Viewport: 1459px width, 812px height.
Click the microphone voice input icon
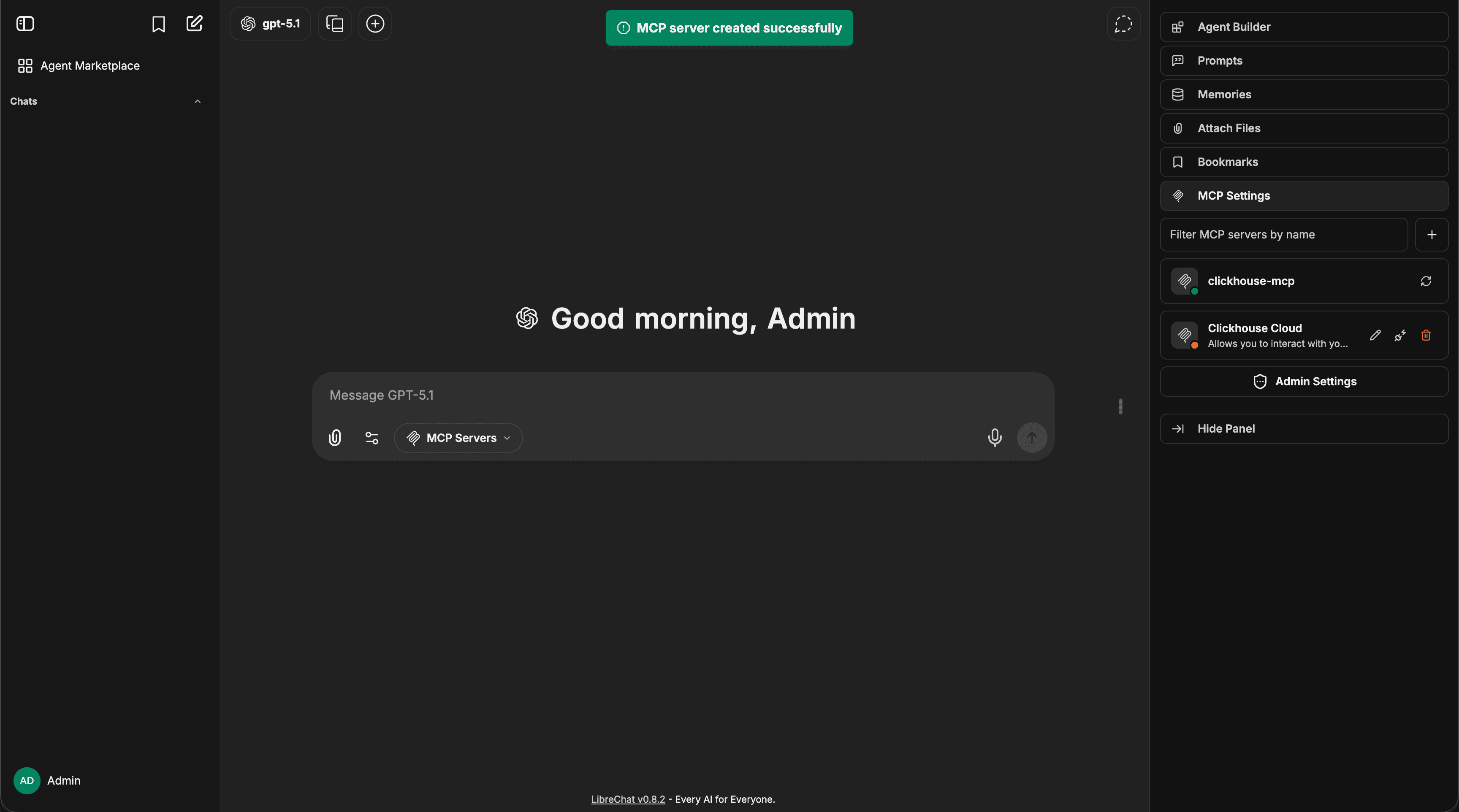click(995, 438)
